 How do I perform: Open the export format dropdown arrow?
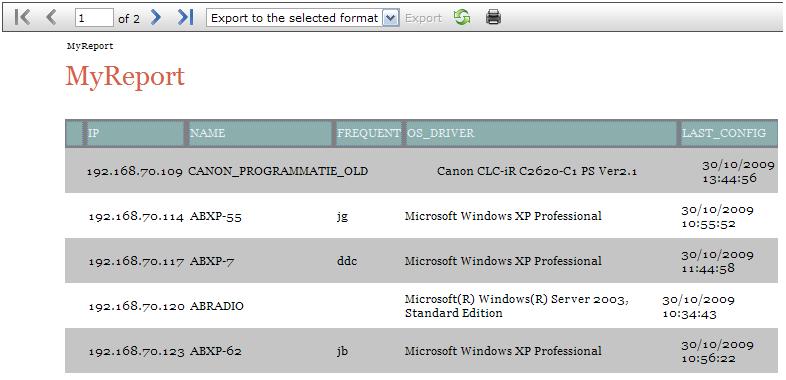pos(390,19)
